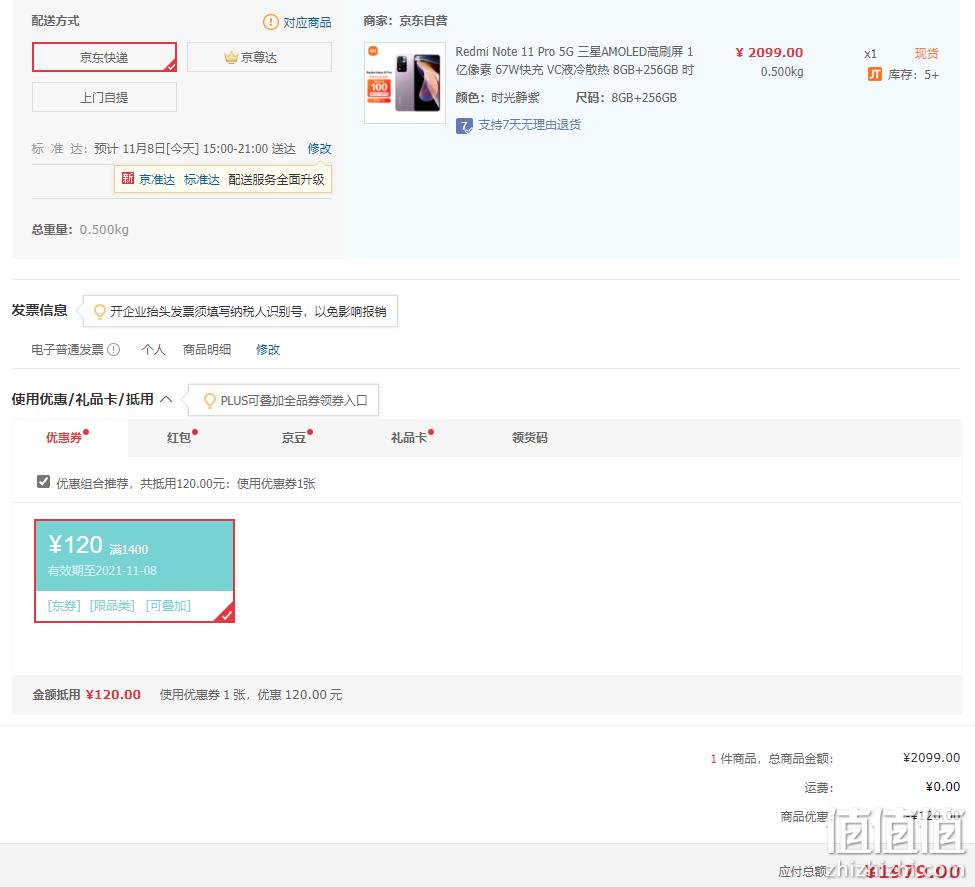Open 京准达 delivery service link
This screenshot has height=887, width=975.
tap(157, 180)
